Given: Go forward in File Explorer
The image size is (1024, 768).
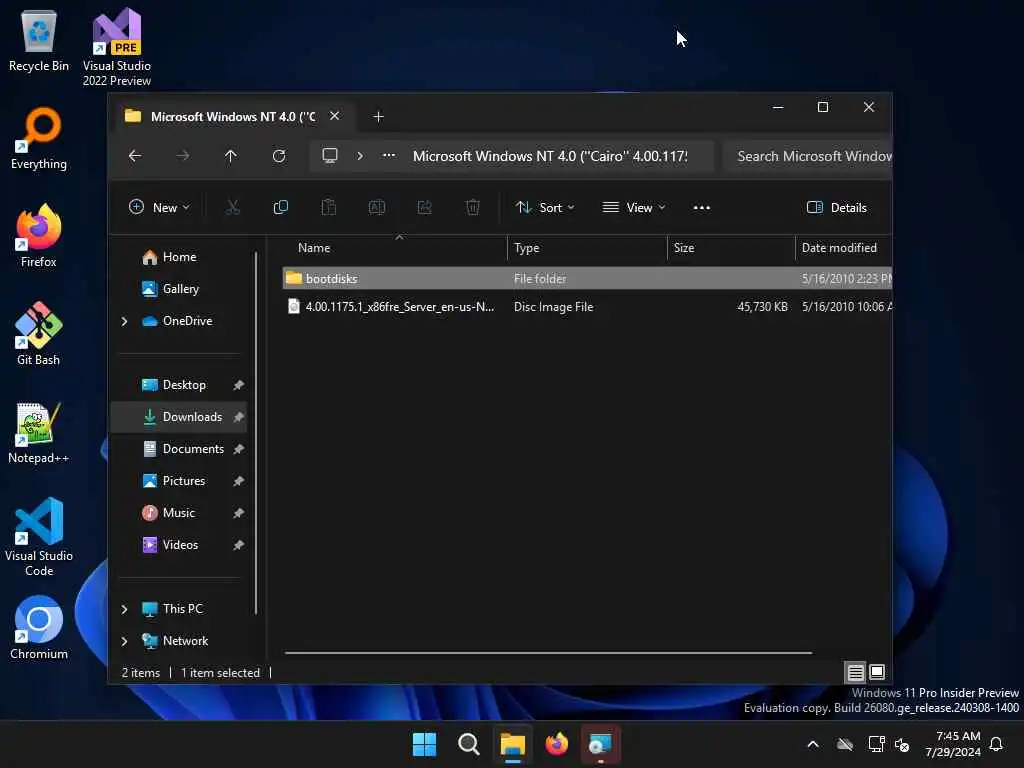Looking at the screenshot, I should (x=183, y=156).
